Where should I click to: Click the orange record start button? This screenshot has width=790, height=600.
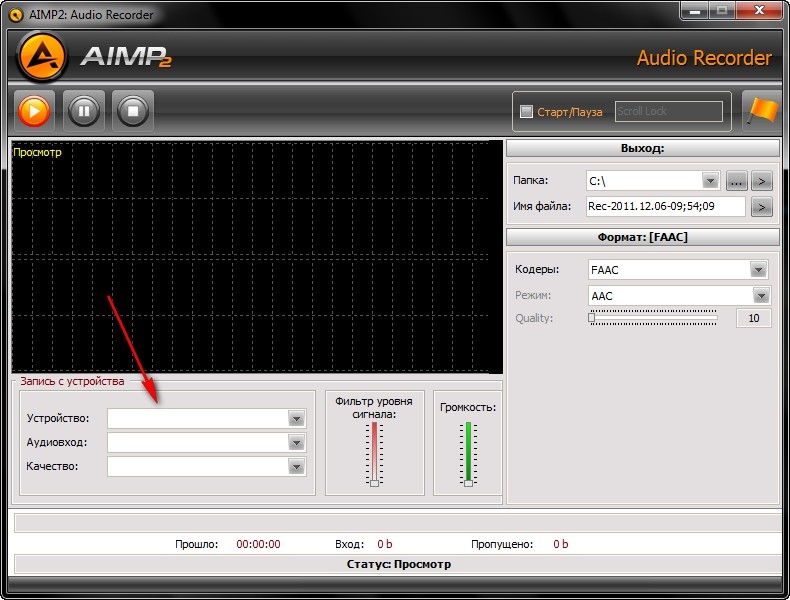pos(34,111)
